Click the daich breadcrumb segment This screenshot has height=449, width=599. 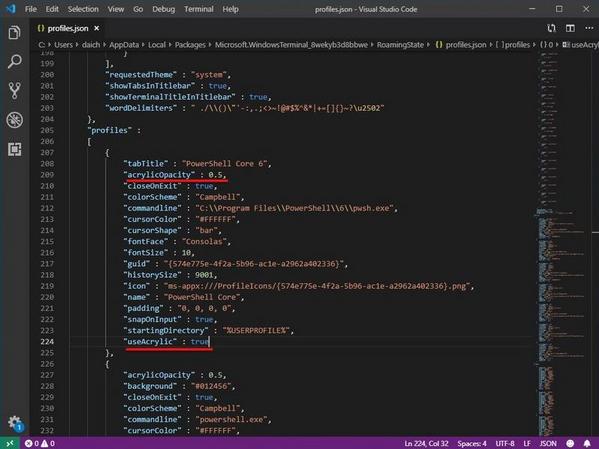point(91,45)
